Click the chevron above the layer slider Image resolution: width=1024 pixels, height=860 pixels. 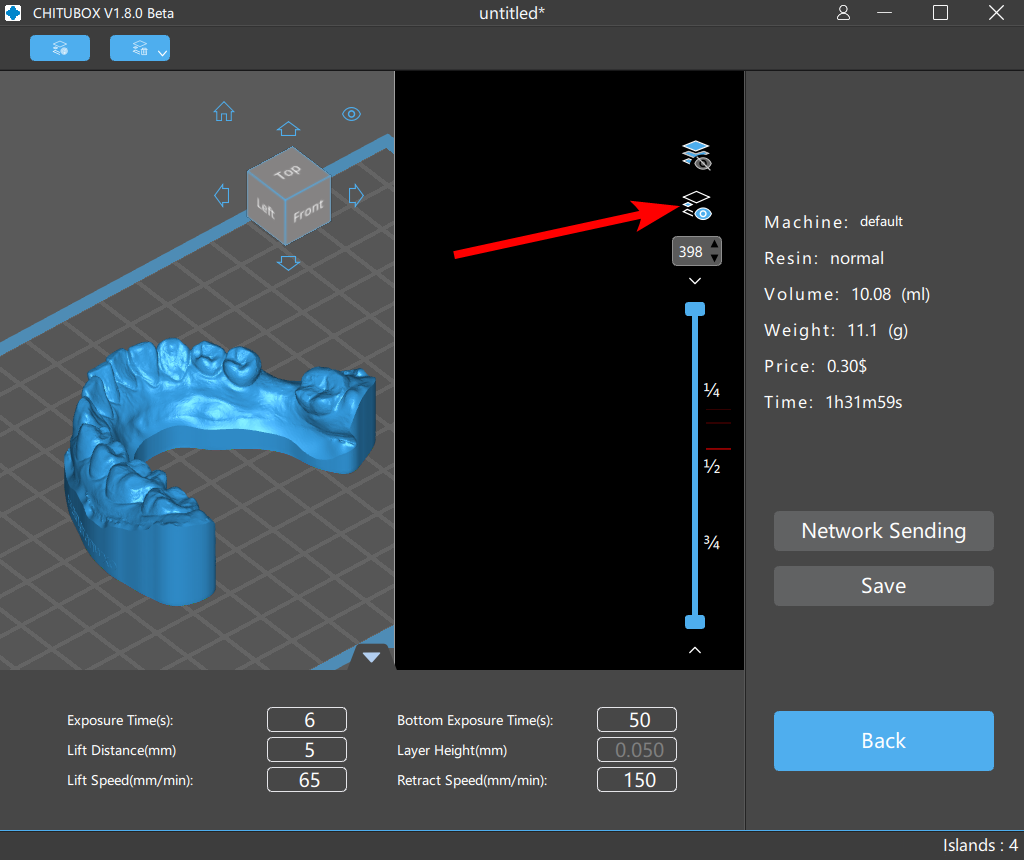tap(695, 281)
